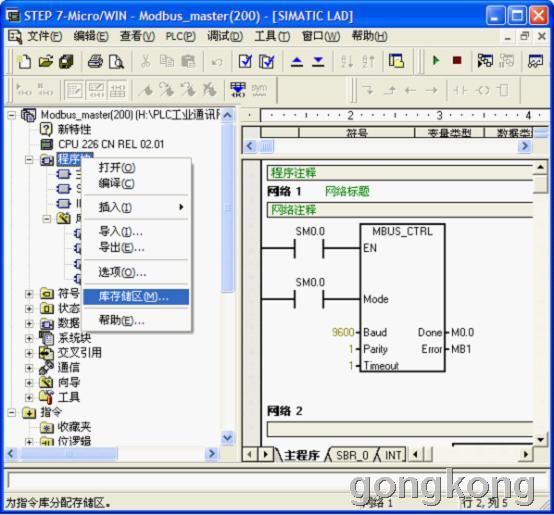Expand the 状态 status chart node

(x=29, y=308)
